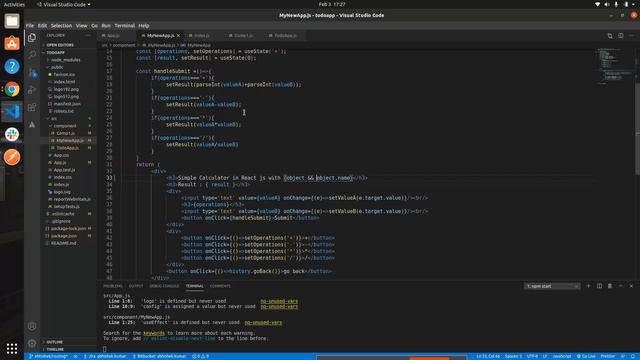This screenshot has width=640, height=360.
Task: Collapse the public folder
Action: 57,67
